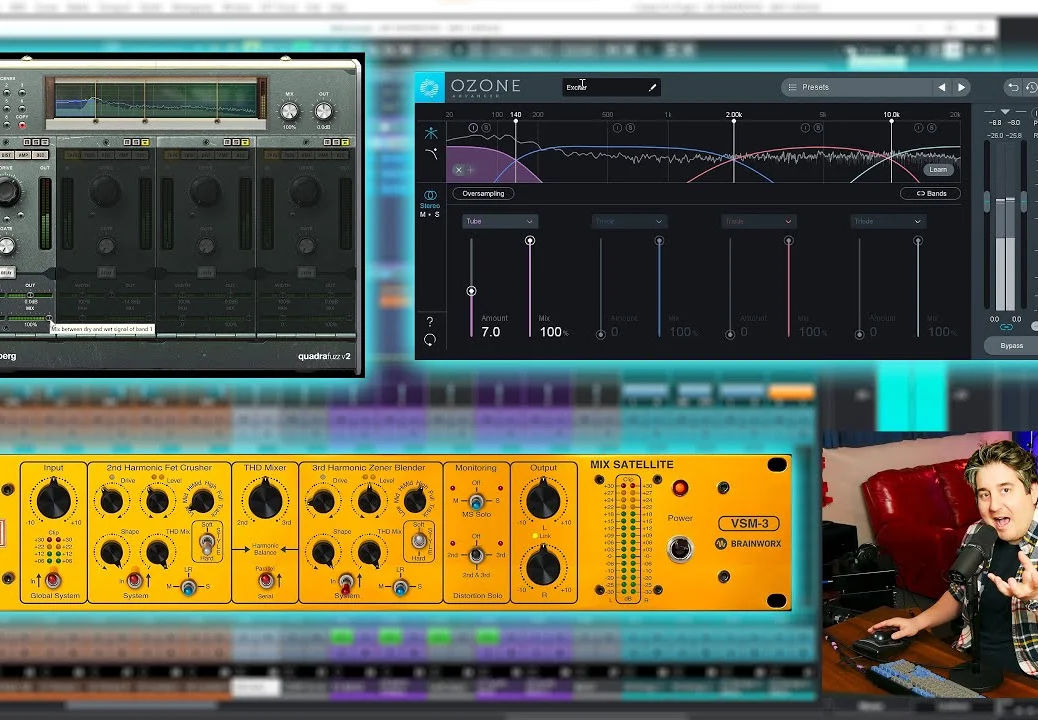Click the Brainworx logo on the VSM-3
The image size is (1038, 720).
721,544
